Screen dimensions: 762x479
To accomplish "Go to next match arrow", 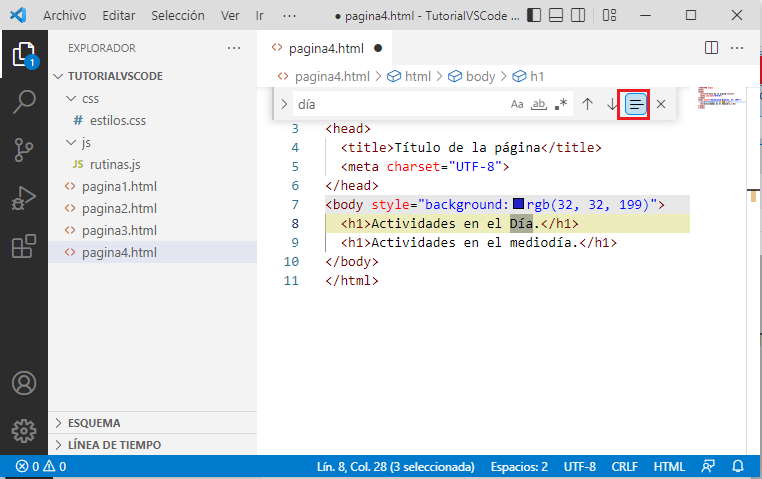I will (612, 104).
